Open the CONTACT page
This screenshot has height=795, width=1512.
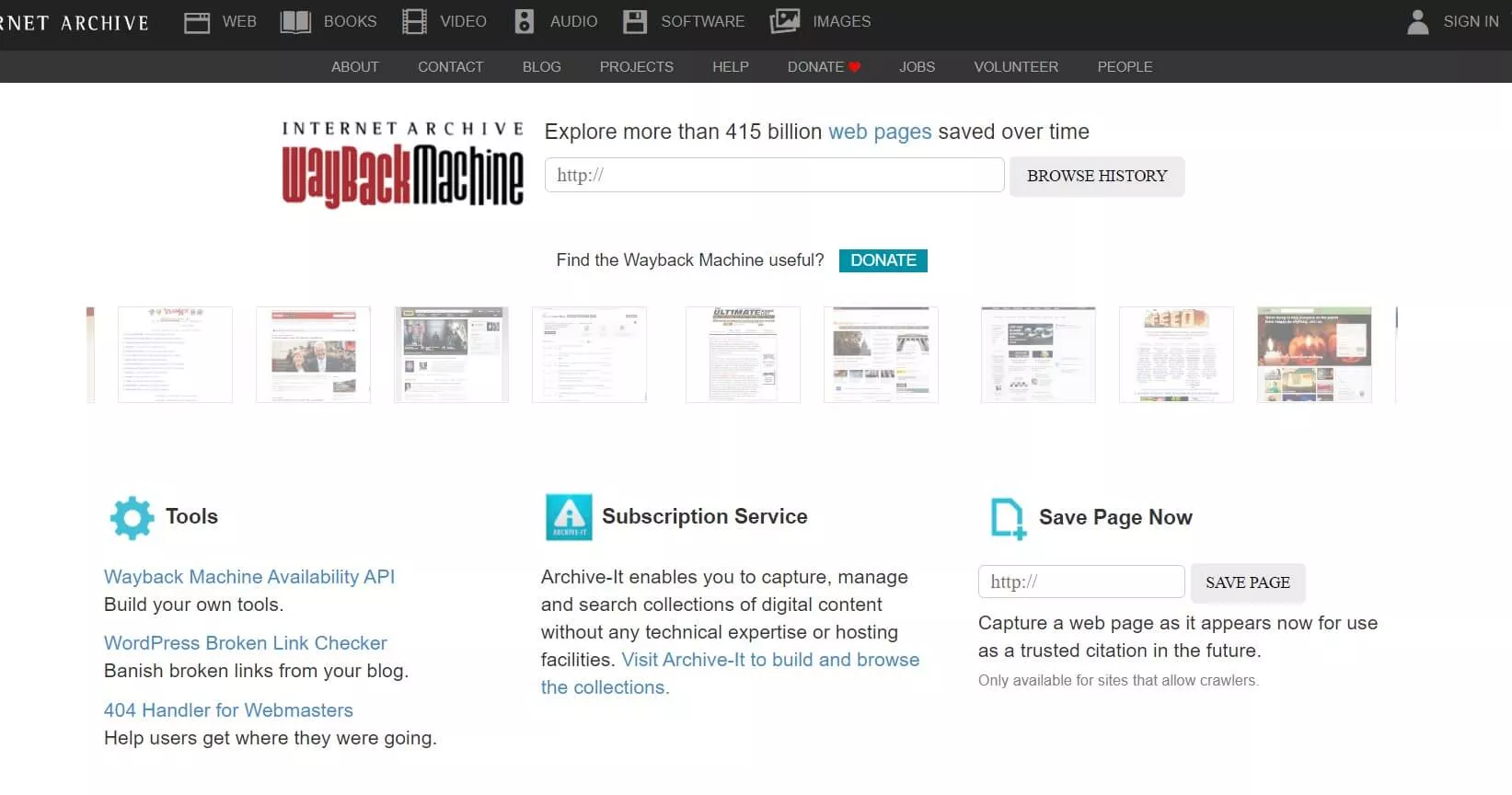(450, 67)
